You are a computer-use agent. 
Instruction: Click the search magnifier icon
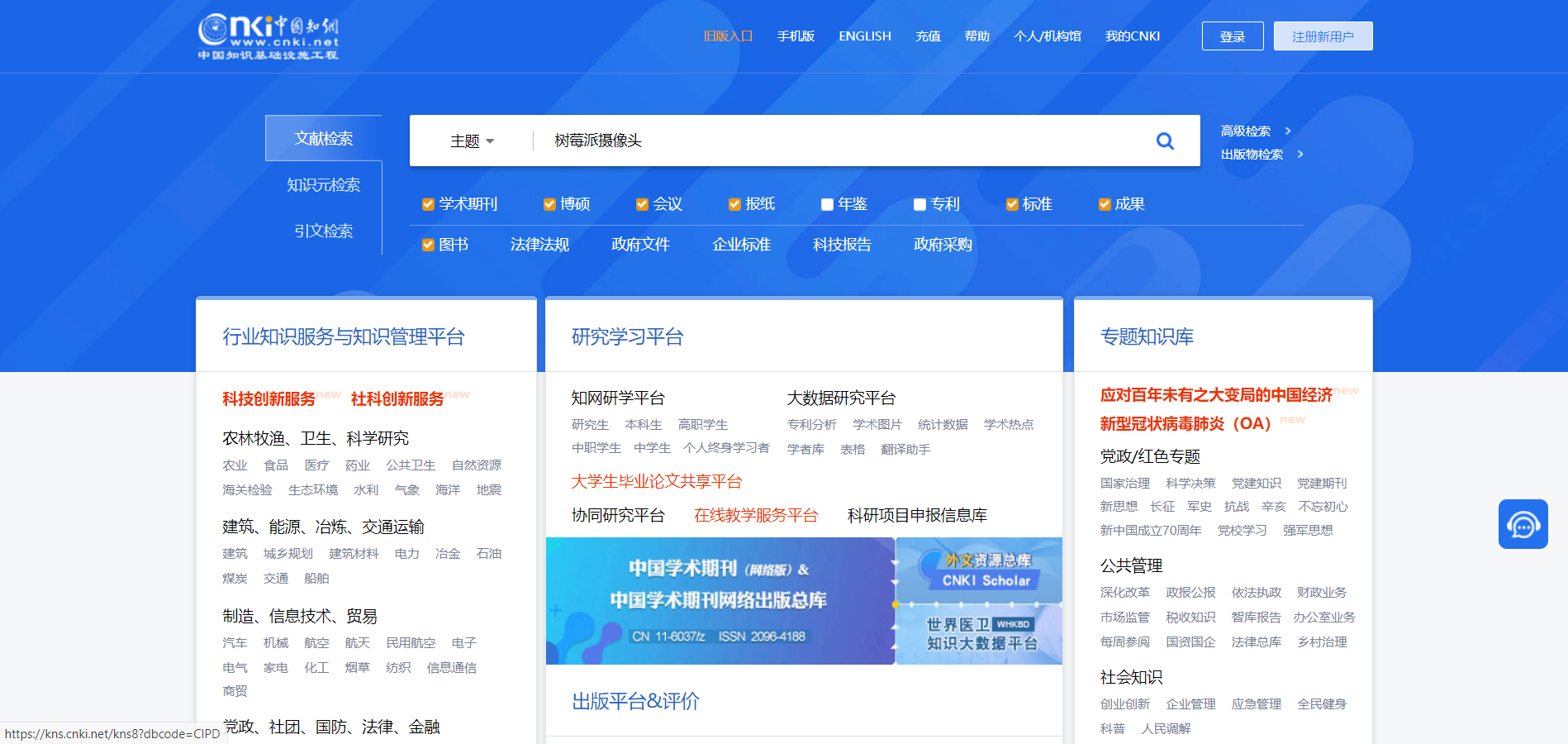coord(1165,141)
